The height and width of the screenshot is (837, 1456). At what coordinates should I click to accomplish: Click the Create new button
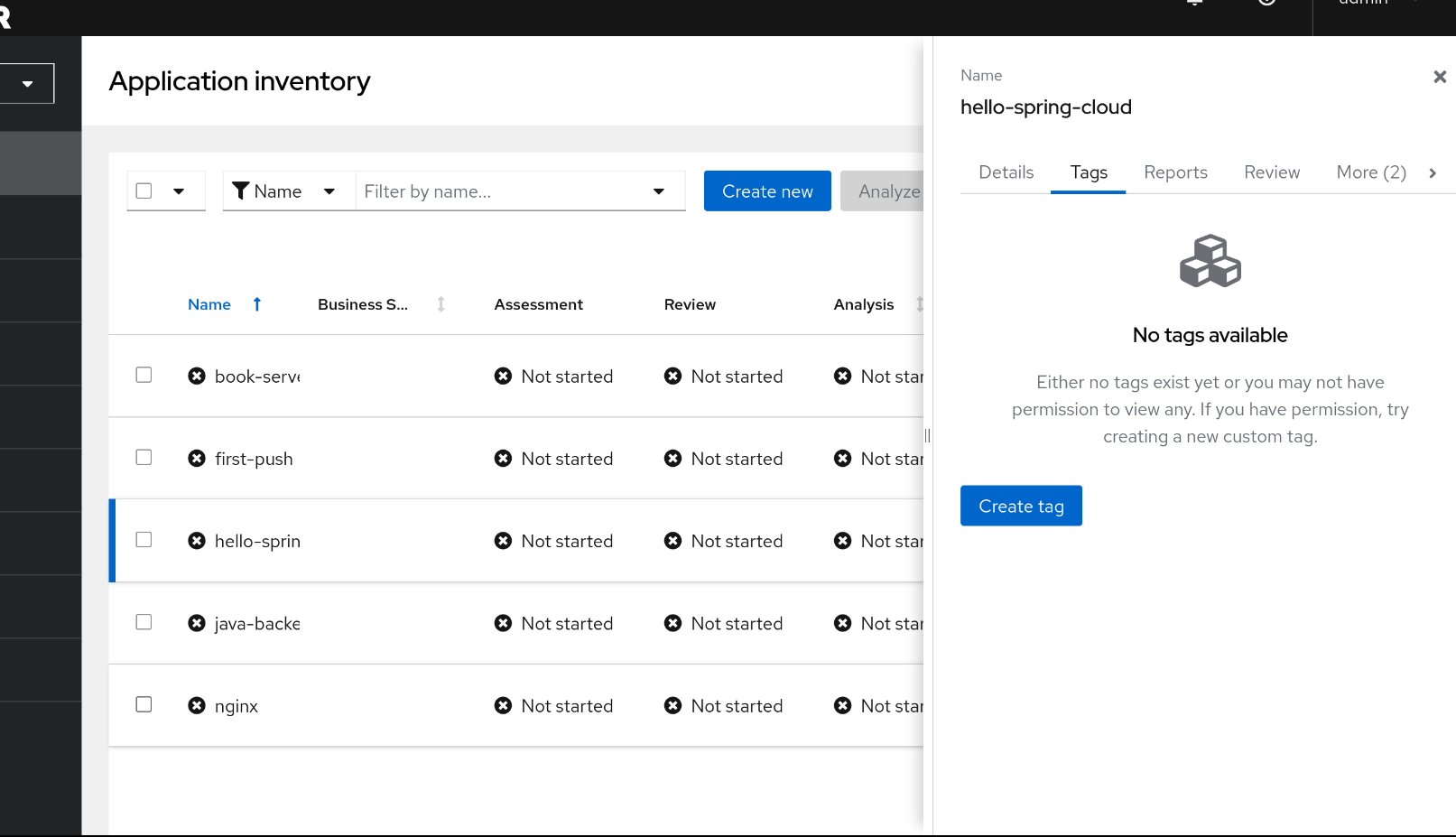(767, 191)
